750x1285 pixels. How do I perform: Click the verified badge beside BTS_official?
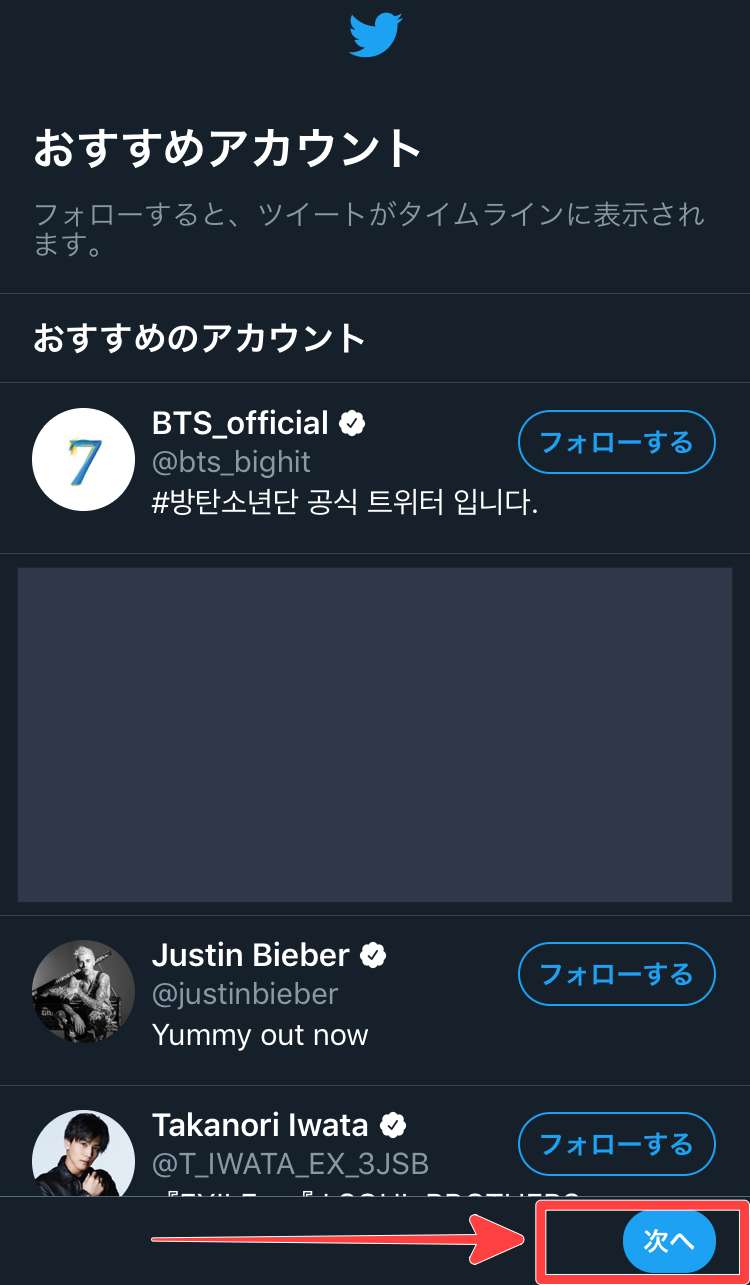point(352,423)
